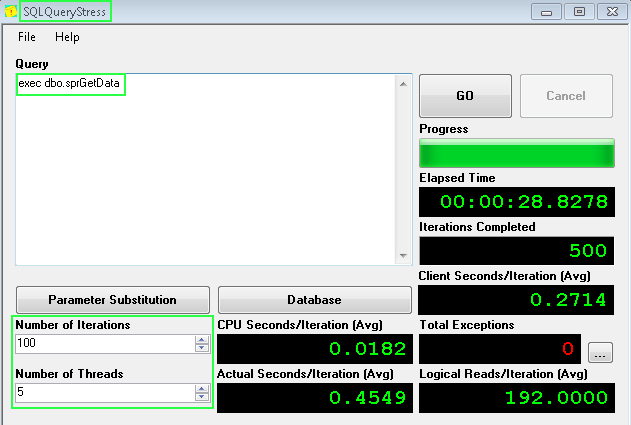631x425 pixels.
Task: Click the 'exec dbo.sprGetData' query text
Action: [69, 83]
